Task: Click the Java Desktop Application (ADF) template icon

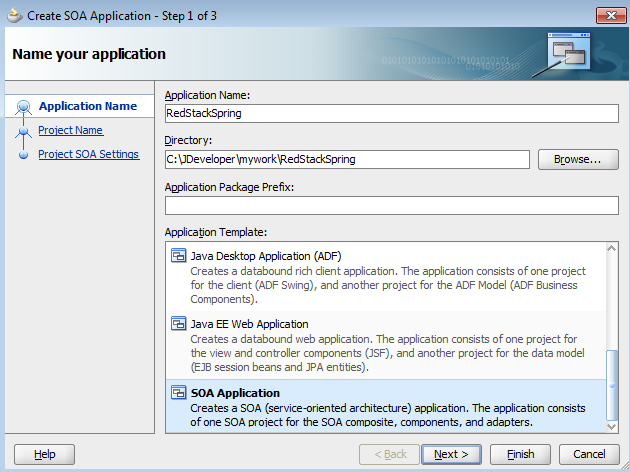Action: pyautogui.click(x=179, y=256)
